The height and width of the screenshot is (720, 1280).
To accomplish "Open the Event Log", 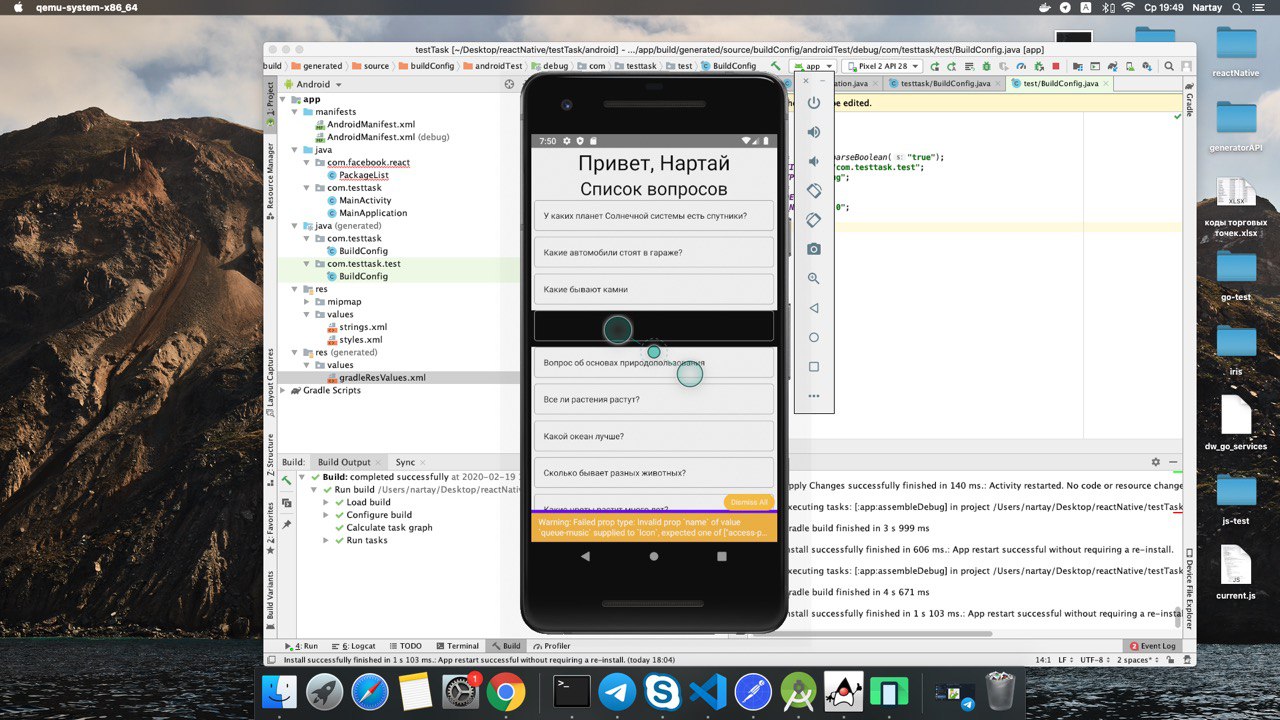I will [x=1153, y=646].
